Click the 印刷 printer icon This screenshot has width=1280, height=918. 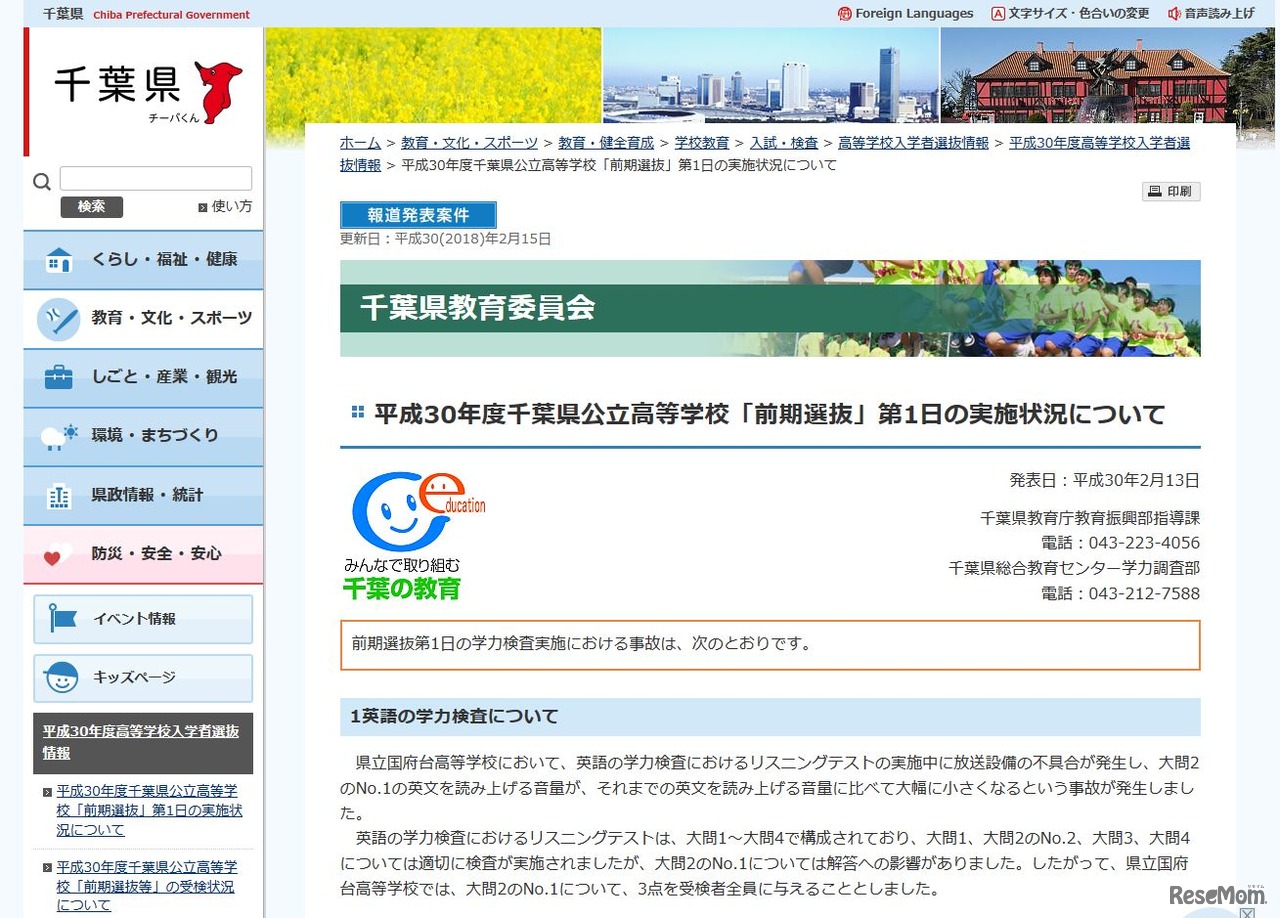tap(1153, 191)
